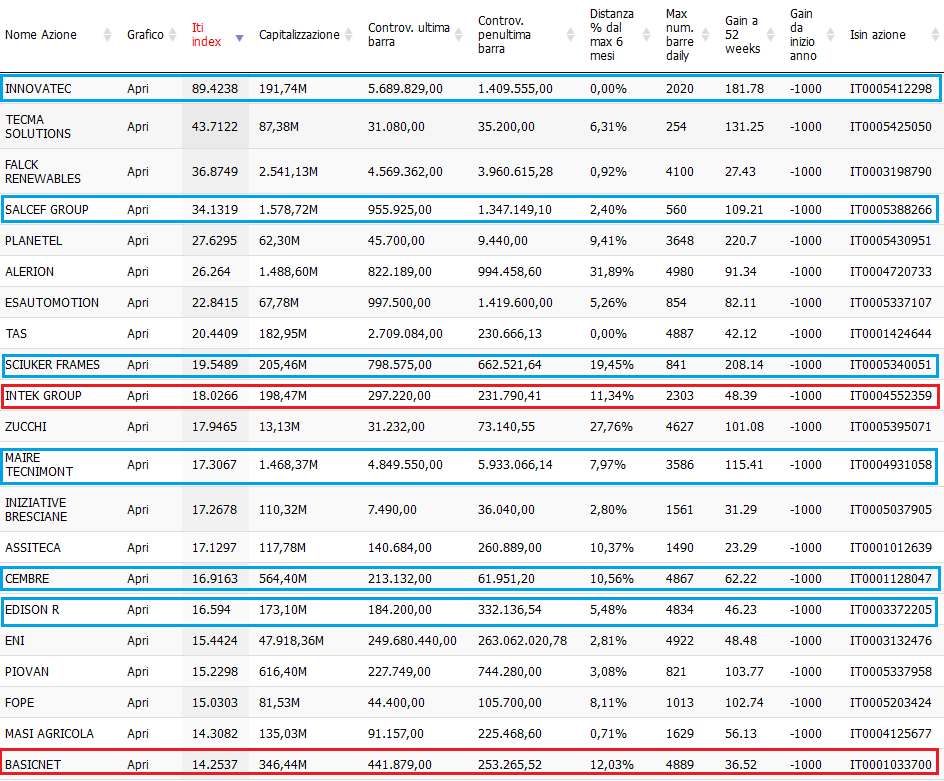Select the INNOVATEC stock name

(38, 89)
